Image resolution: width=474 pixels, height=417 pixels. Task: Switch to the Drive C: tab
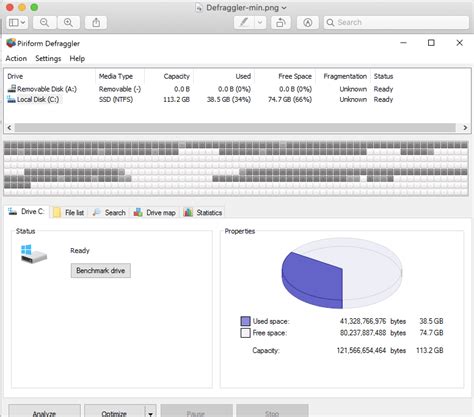(x=27, y=212)
